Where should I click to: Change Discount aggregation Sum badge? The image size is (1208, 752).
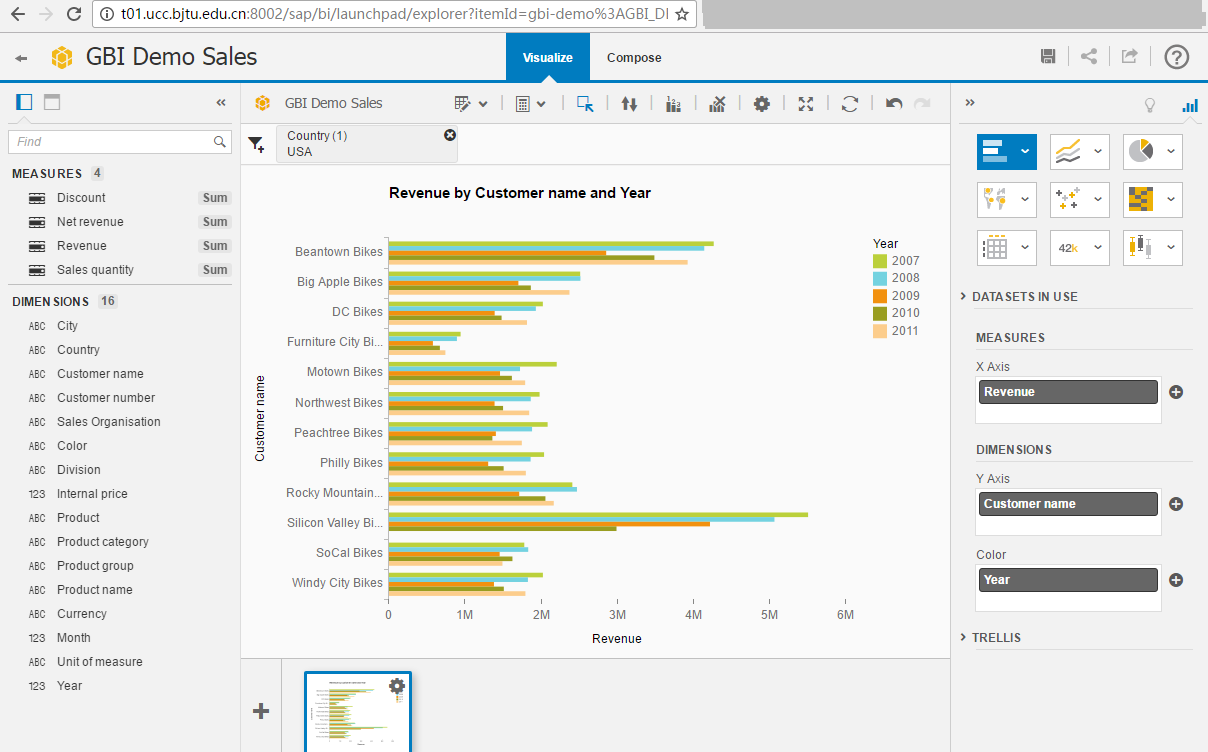tap(215, 198)
